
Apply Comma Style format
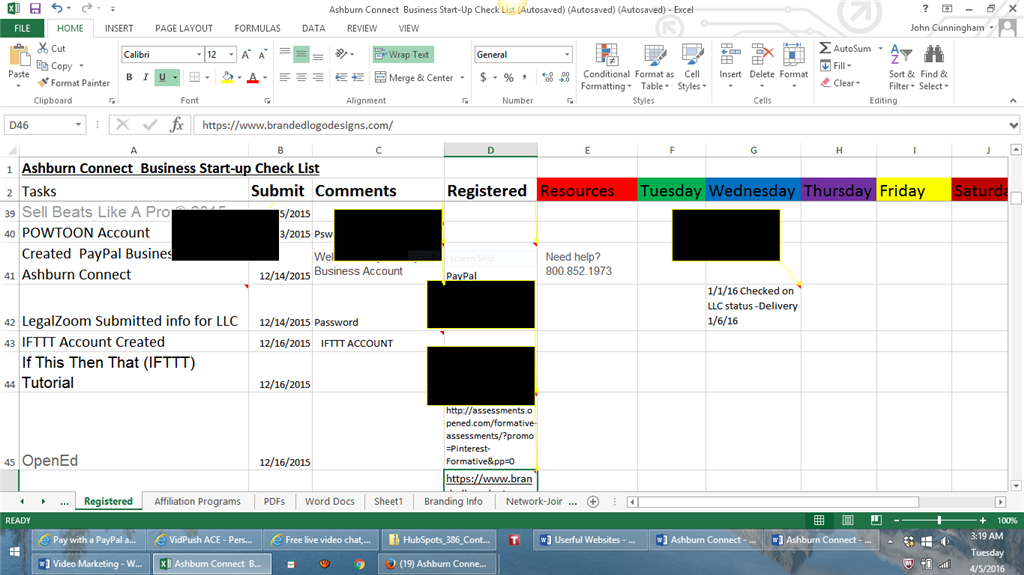[524, 77]
